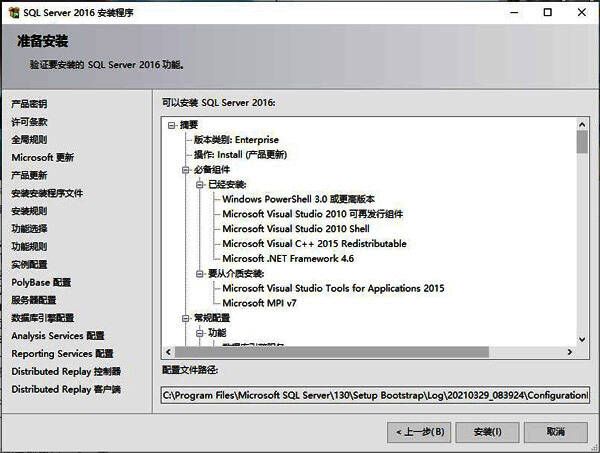Open the 数据库引擎配置 step in the sidebar
The height and width of the screenshot is (453, 600).
(42, 318)
